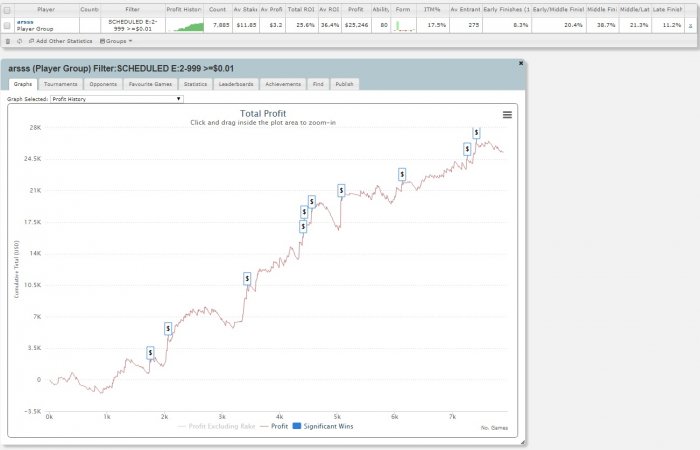Click the $ marker just after 2k games
The image size is (700, 450).
tap(168, 329)
